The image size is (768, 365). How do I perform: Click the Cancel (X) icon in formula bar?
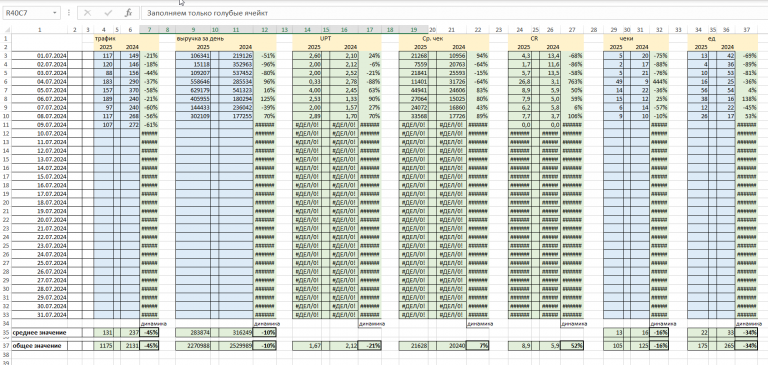[x=87, y=13]
